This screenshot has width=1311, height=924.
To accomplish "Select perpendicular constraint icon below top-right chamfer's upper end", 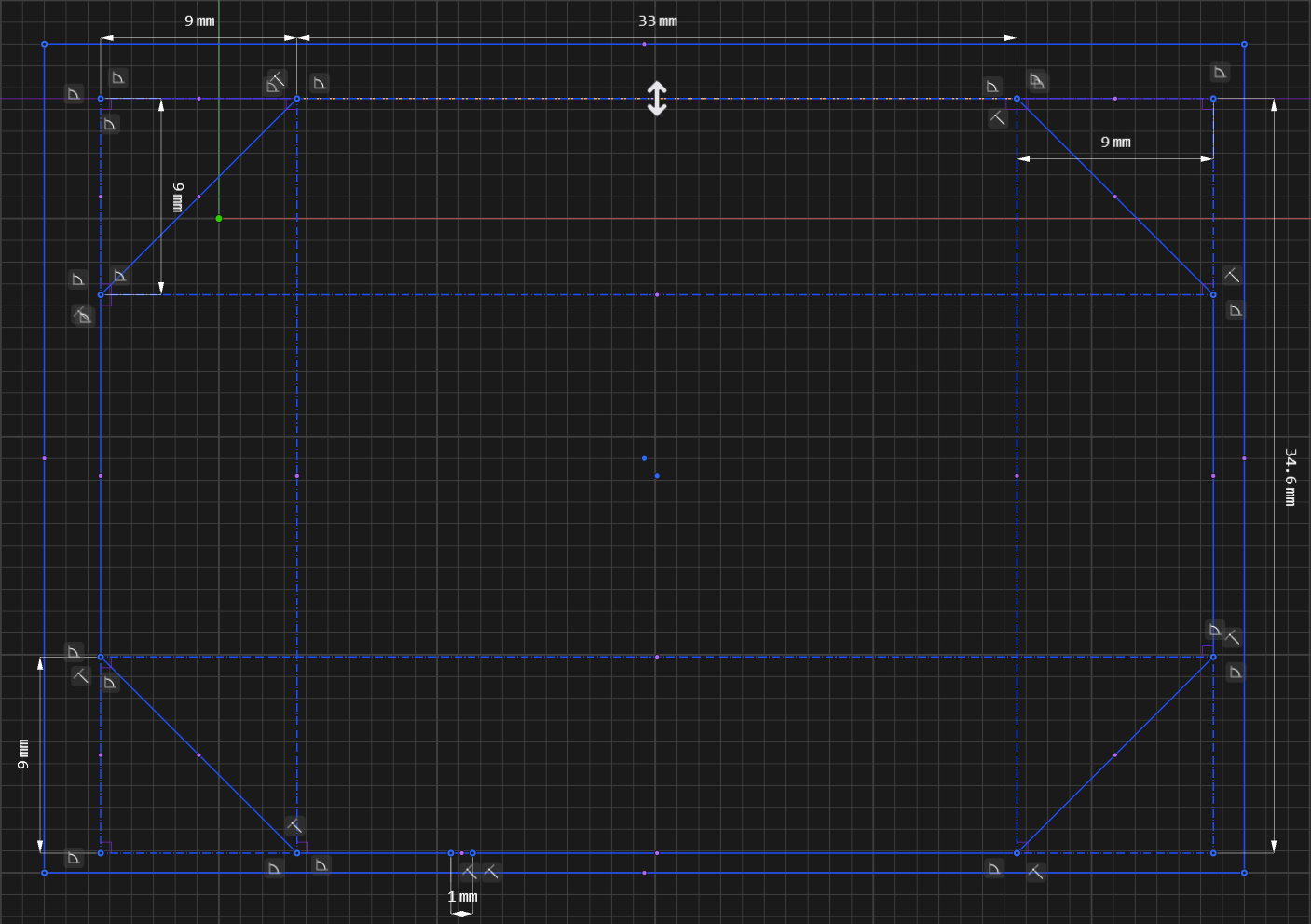I will [998, 118].
